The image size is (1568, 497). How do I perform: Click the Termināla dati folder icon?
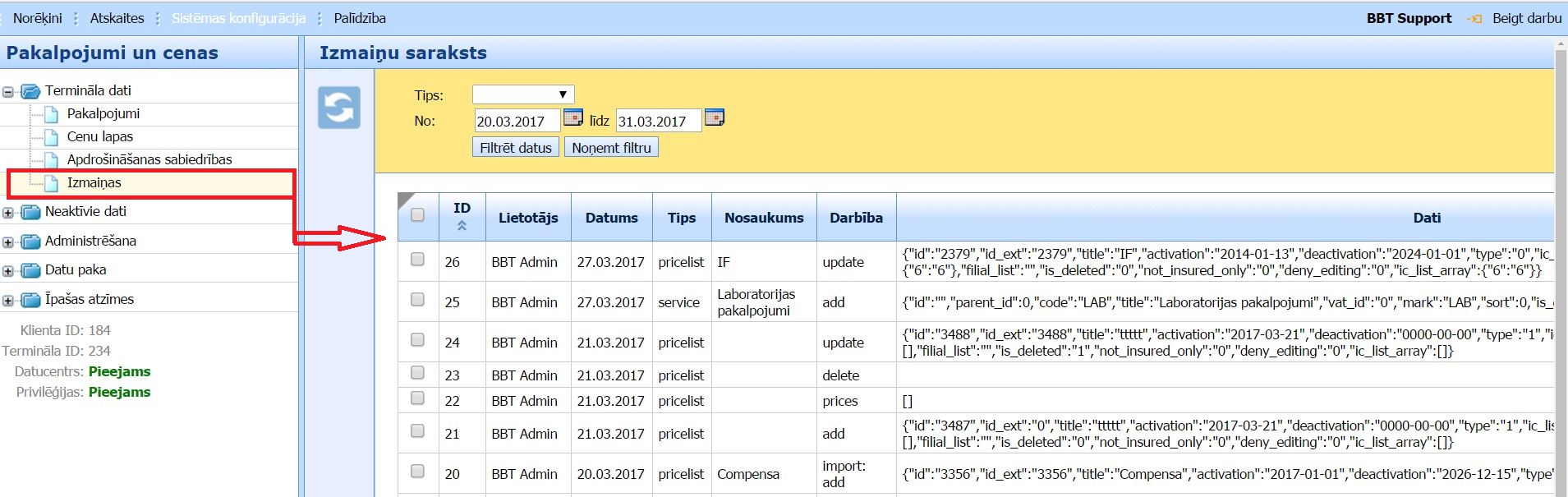tap(30, 91)
